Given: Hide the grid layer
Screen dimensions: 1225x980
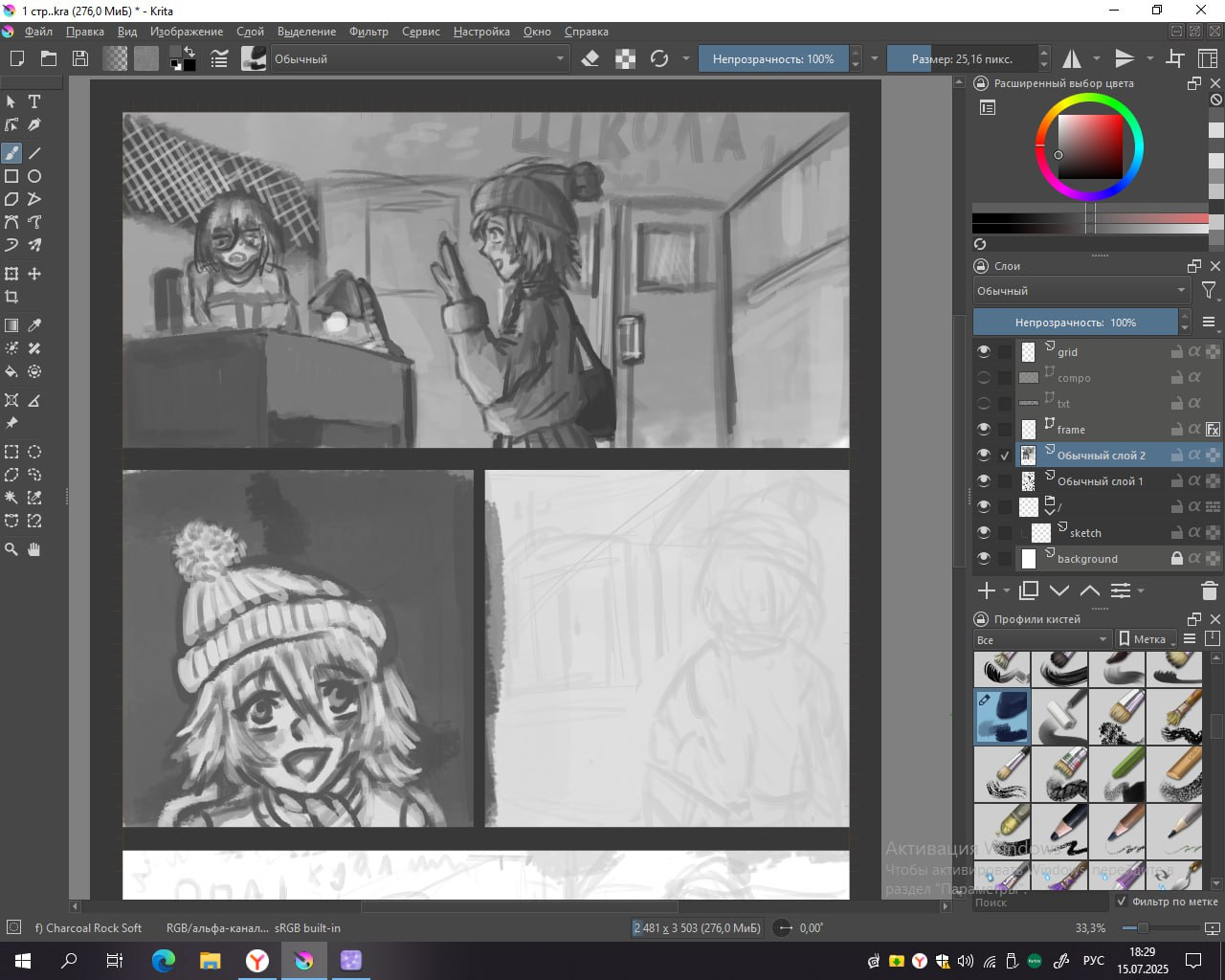Looking at the screenshot, I should [984, 351].
